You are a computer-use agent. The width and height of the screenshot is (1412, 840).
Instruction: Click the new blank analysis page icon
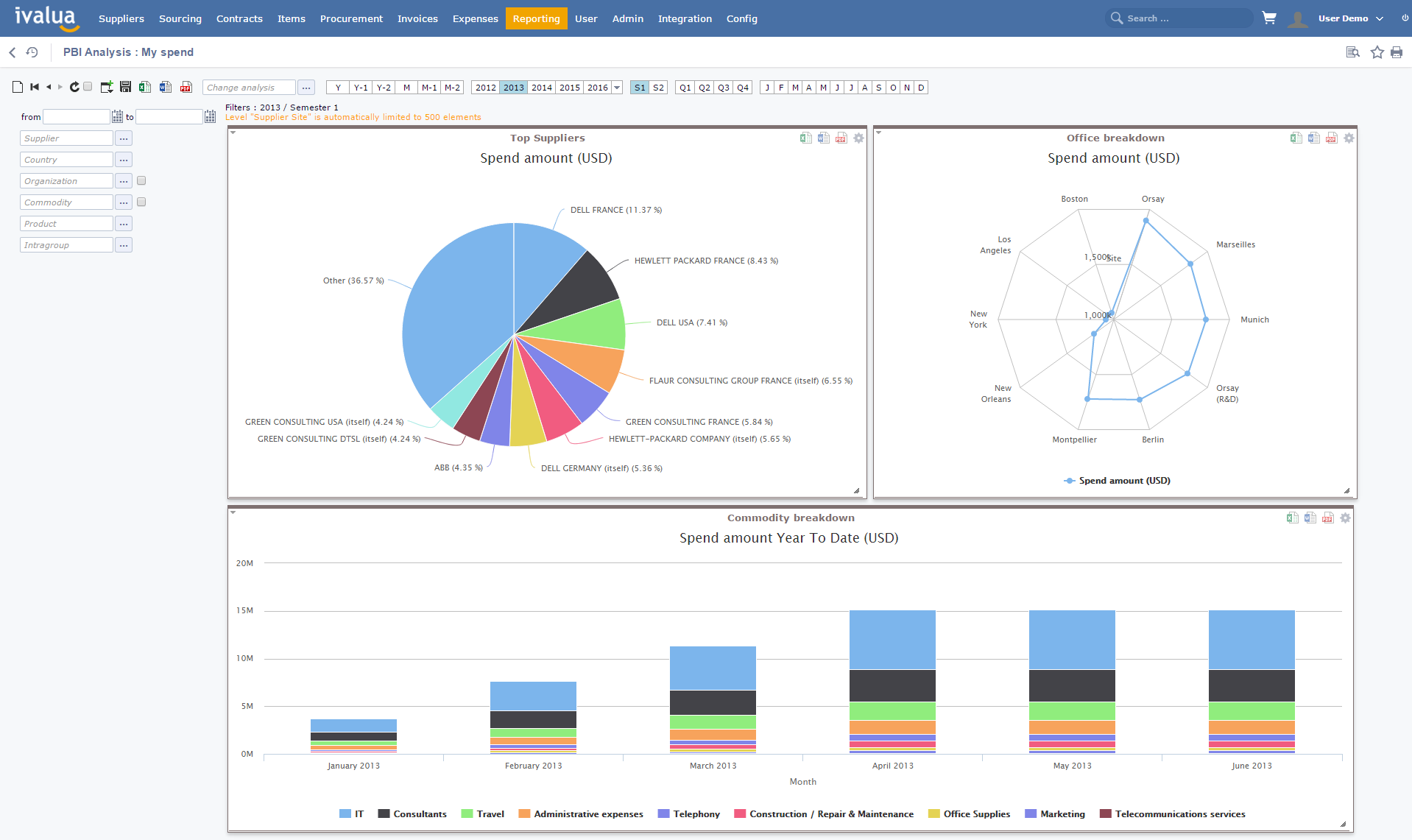tap(18, 87)
